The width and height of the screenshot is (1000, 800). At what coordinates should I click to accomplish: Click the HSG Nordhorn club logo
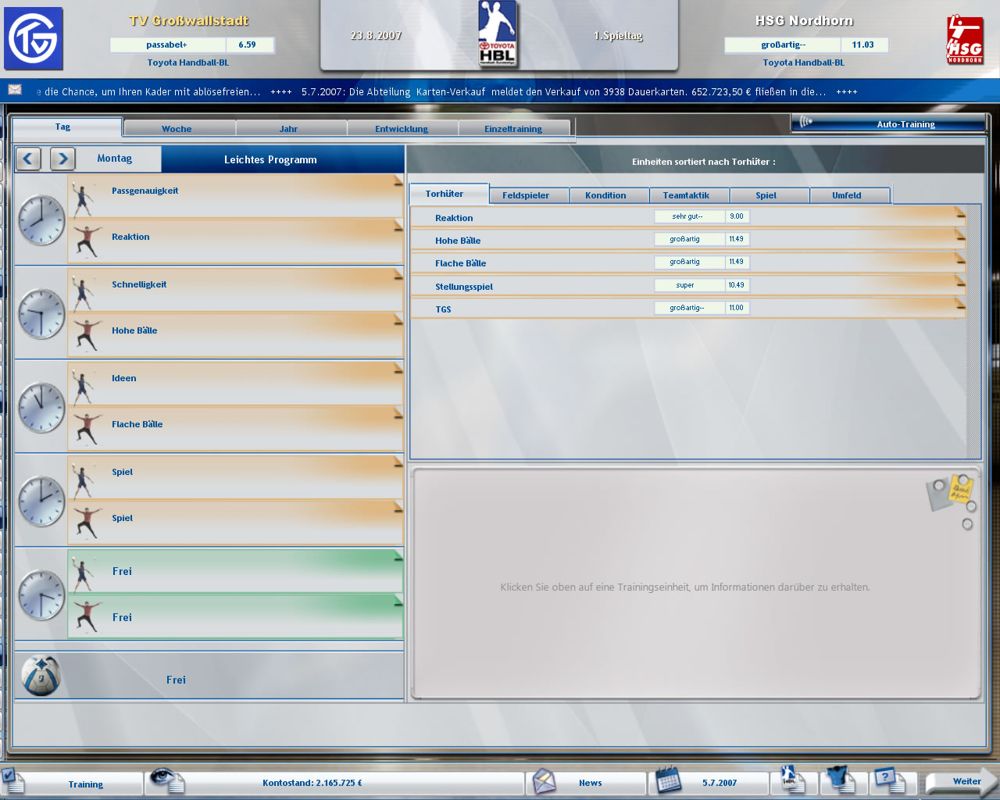pyautogui.click(x=964, y=40)
